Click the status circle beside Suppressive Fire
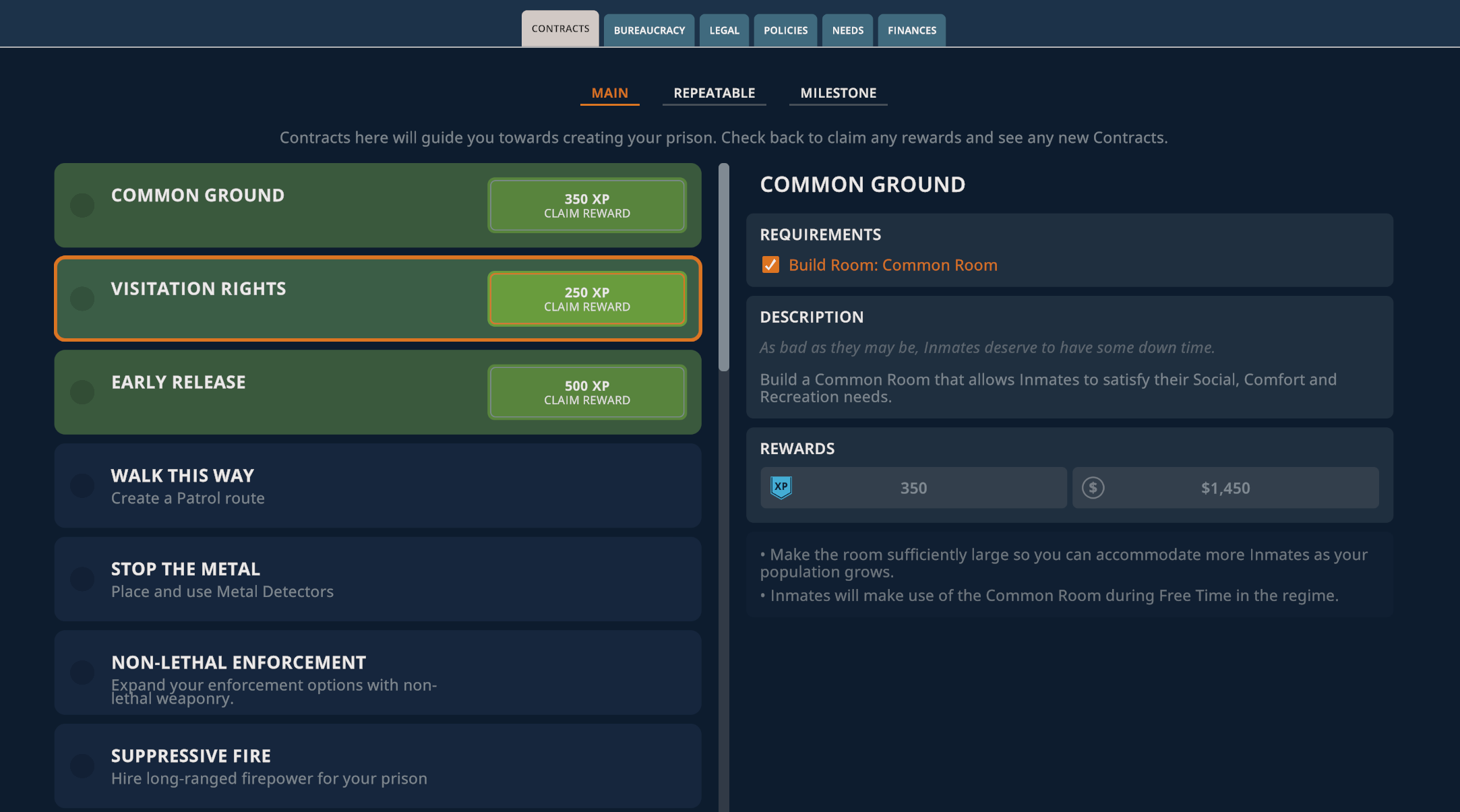The width and height of the screenshot is (1460, 812). (x=82, y=766)
